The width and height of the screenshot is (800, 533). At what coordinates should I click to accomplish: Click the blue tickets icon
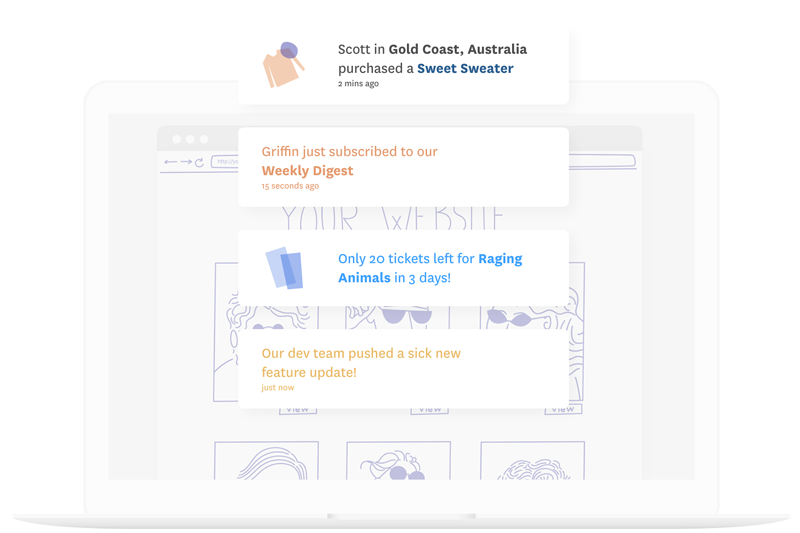[284, 268]
